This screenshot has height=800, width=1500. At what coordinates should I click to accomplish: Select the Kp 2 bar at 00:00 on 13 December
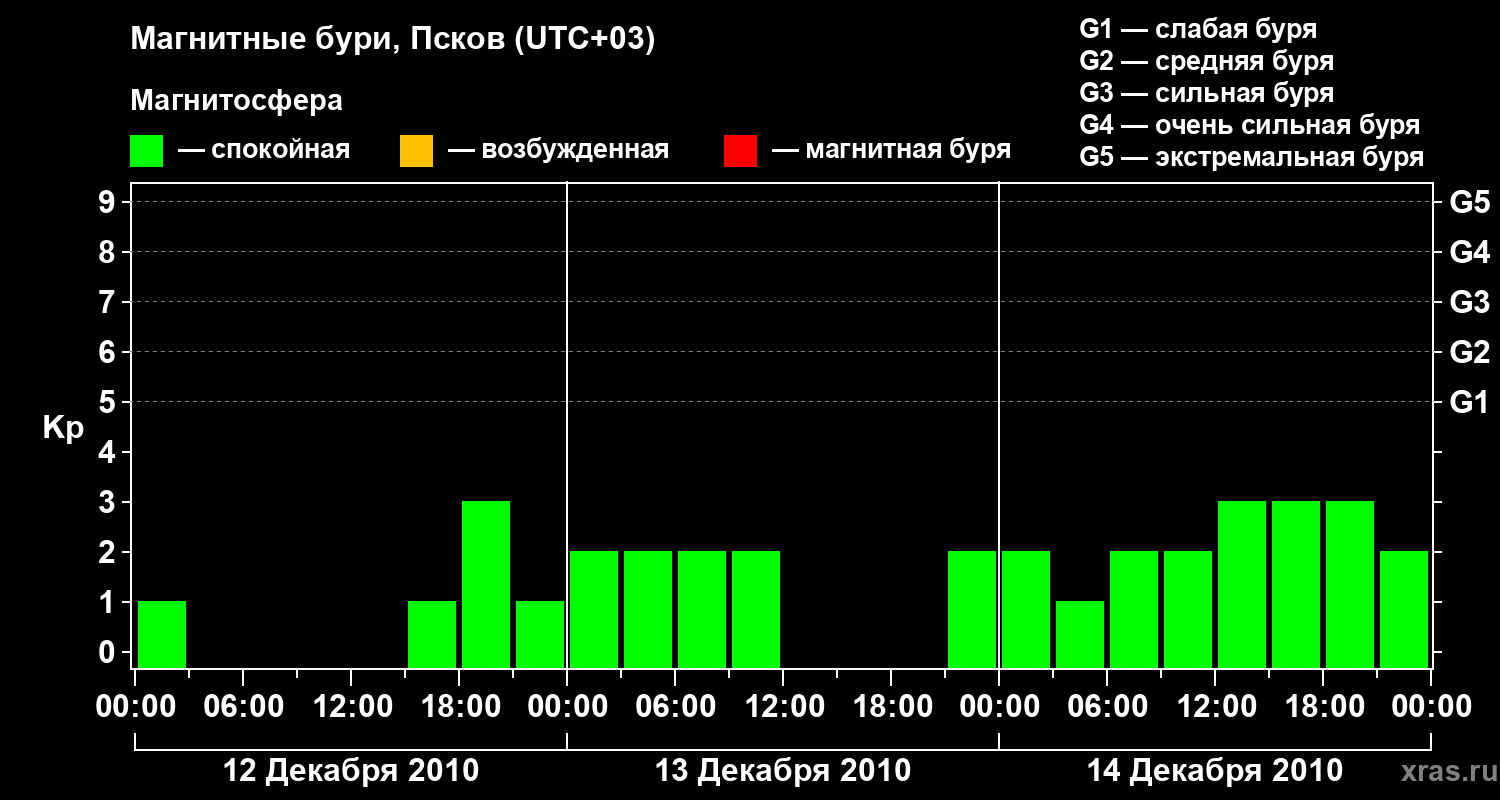pyautogui.click(x=594, y=609)
